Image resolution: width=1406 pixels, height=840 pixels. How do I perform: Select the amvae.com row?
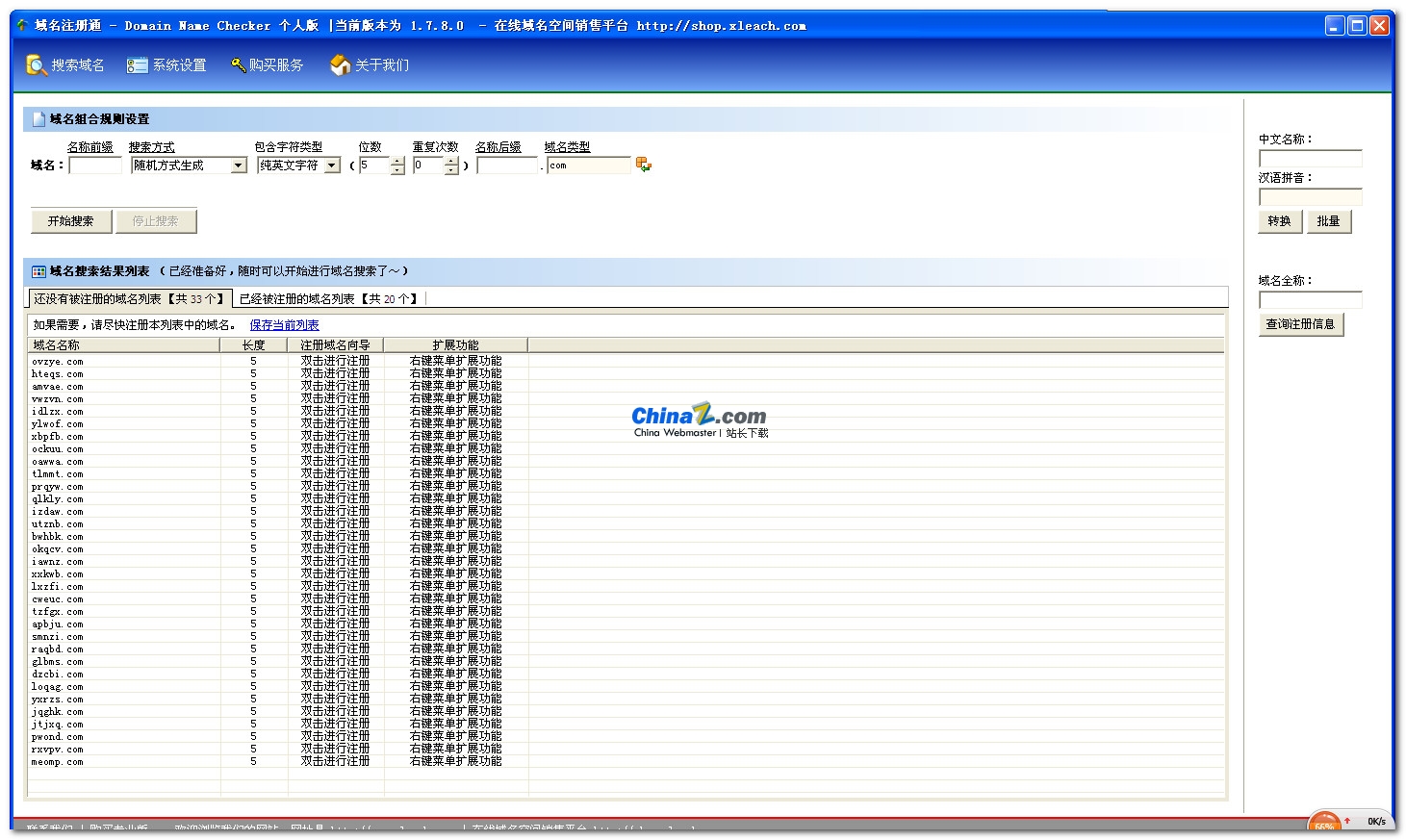pyautogui.click(x=626, y=386)
